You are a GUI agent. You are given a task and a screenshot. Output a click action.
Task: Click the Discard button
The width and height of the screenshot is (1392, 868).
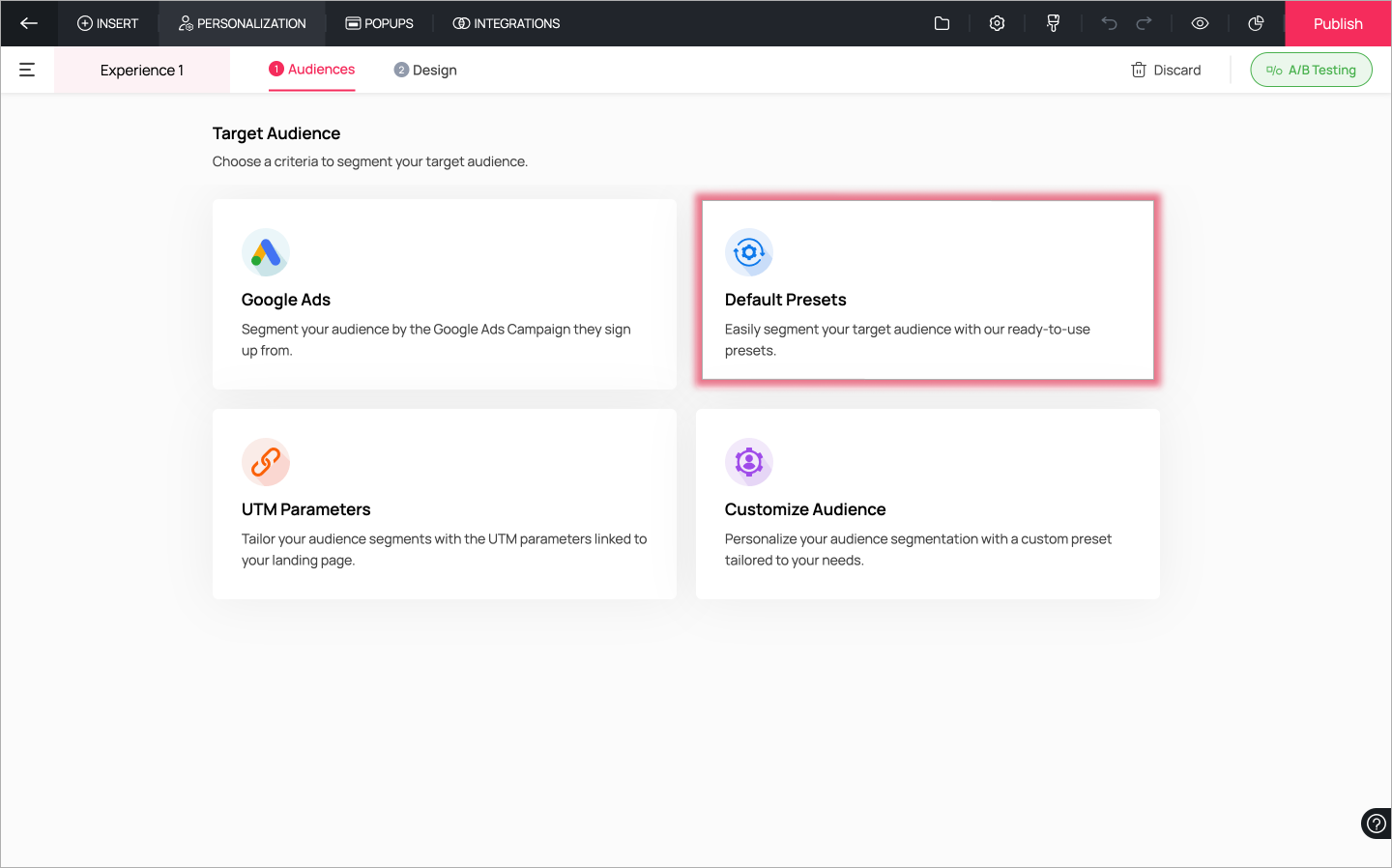[x=1166, y=70]
